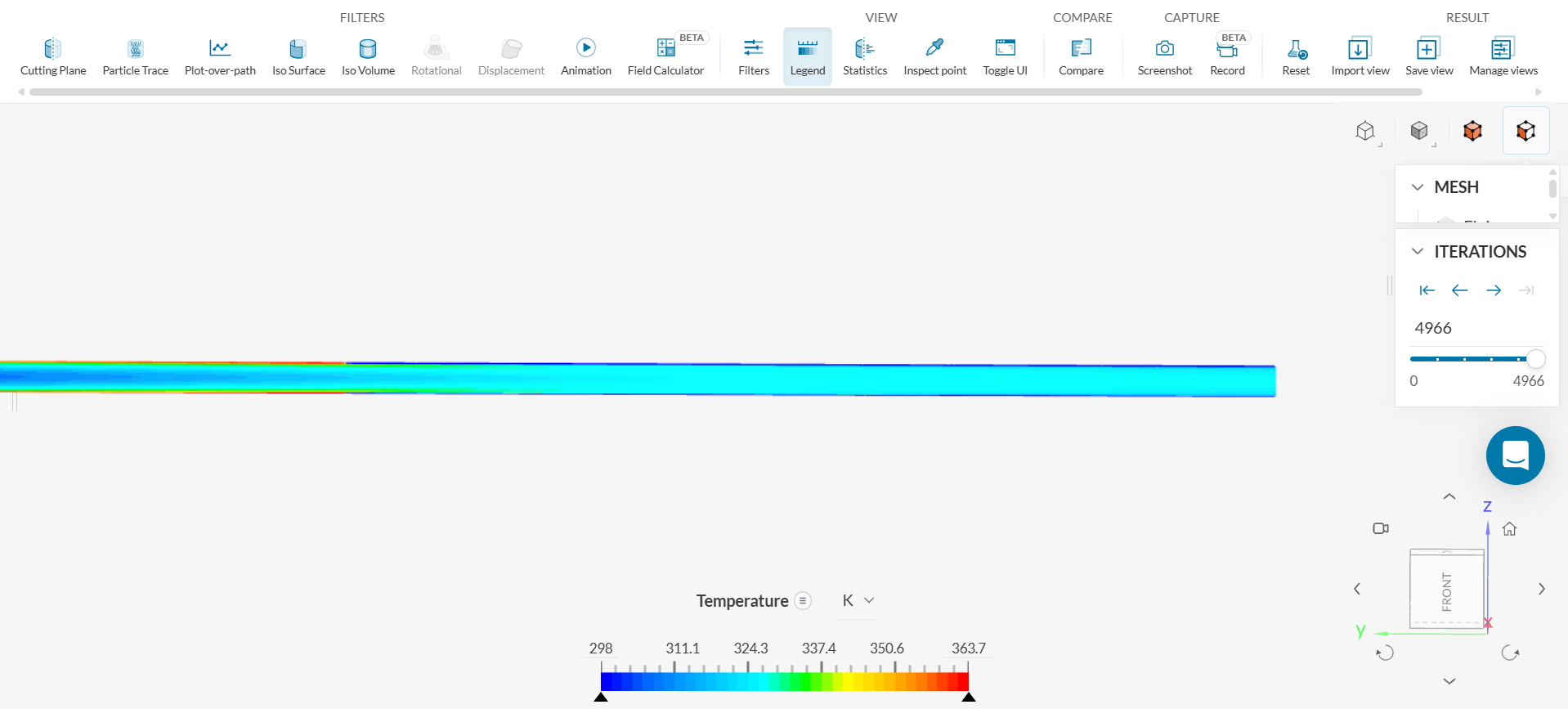
Task: Add an Iso Volume filter
Action: coord(368,57)
